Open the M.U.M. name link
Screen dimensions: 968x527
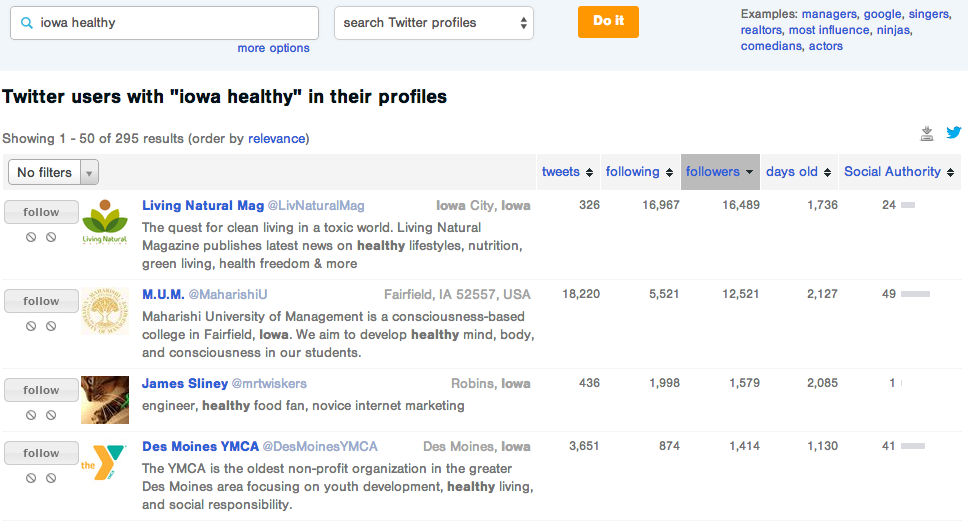click(x=163, y=294)
